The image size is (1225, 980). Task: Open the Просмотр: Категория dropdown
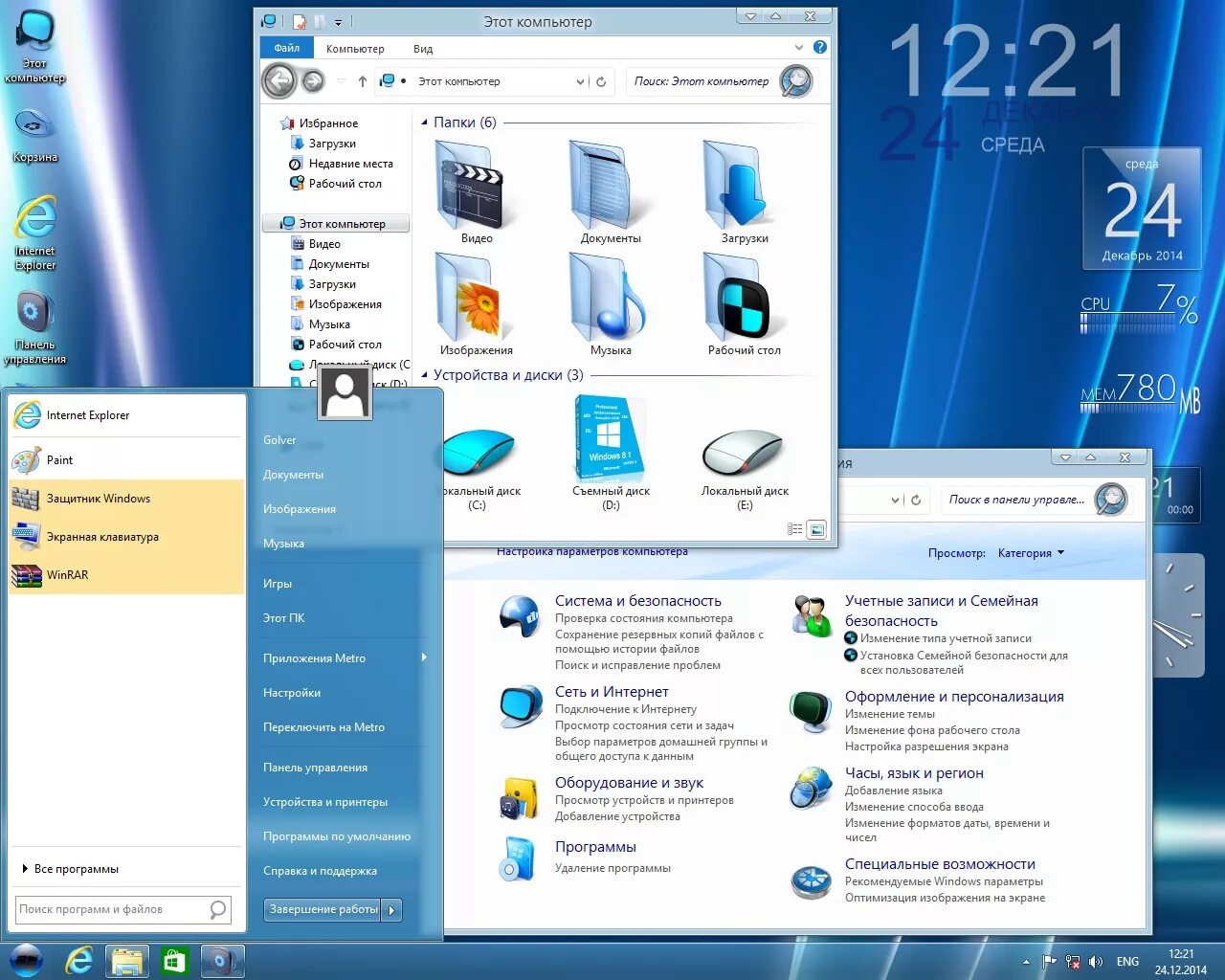click(1032, 553)
